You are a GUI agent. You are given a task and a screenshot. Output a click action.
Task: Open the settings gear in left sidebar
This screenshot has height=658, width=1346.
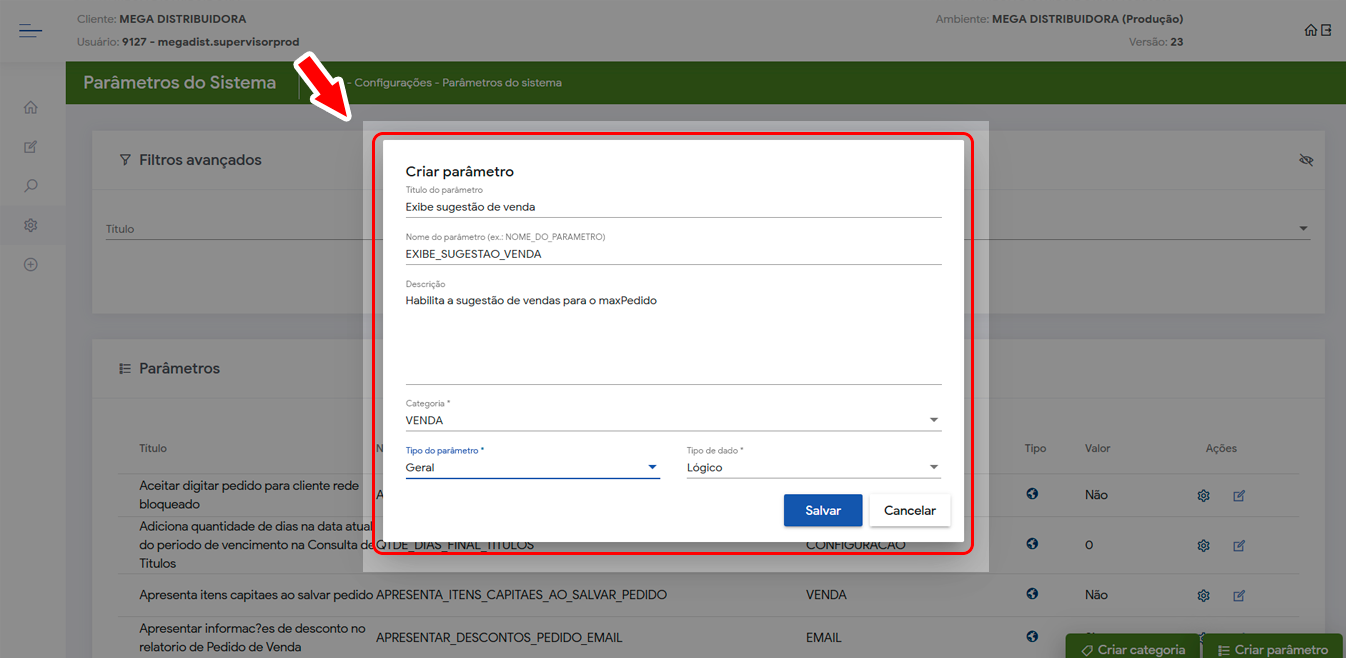31,226
